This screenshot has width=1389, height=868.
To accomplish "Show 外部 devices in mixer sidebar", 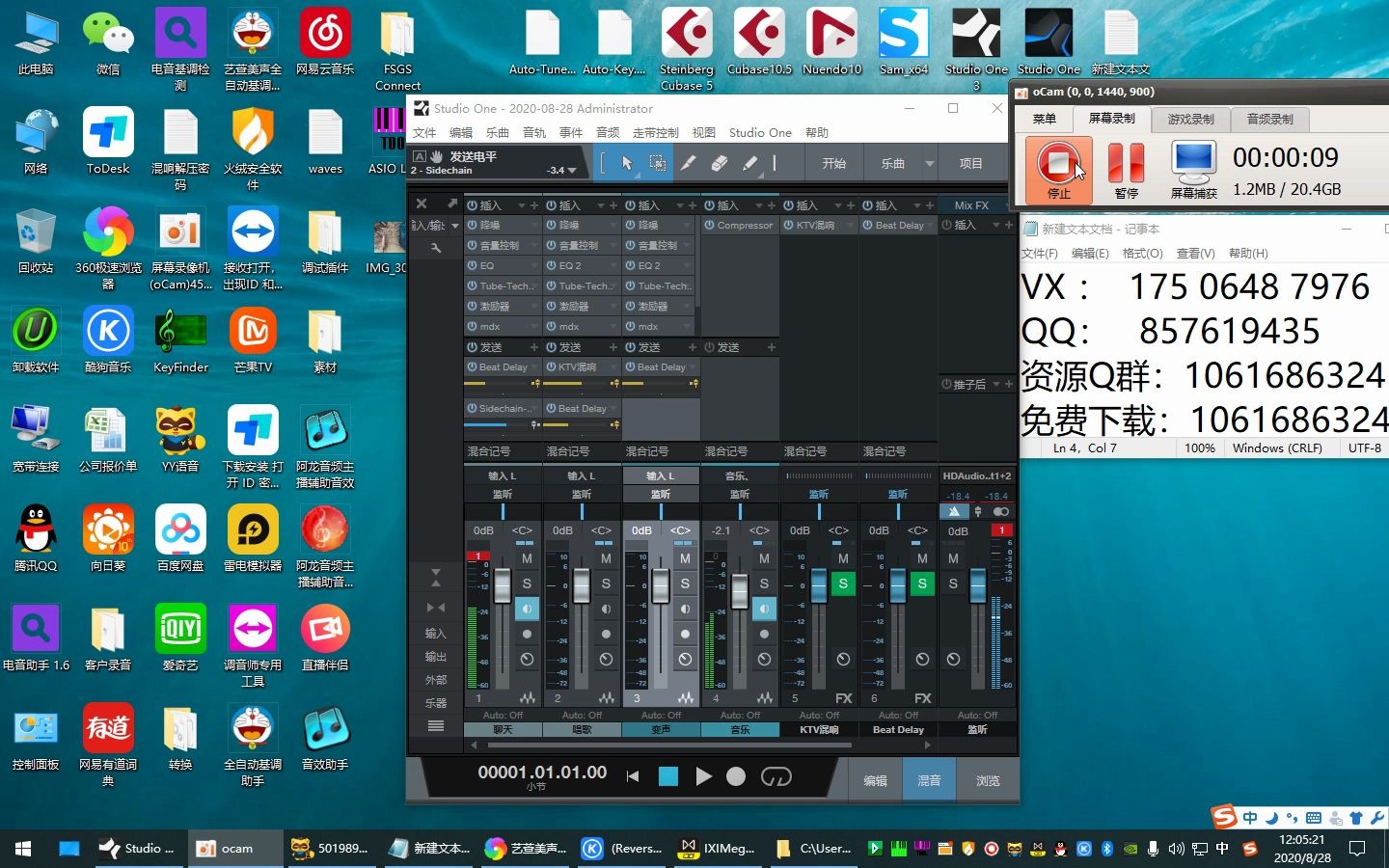I will pos(436,680).
